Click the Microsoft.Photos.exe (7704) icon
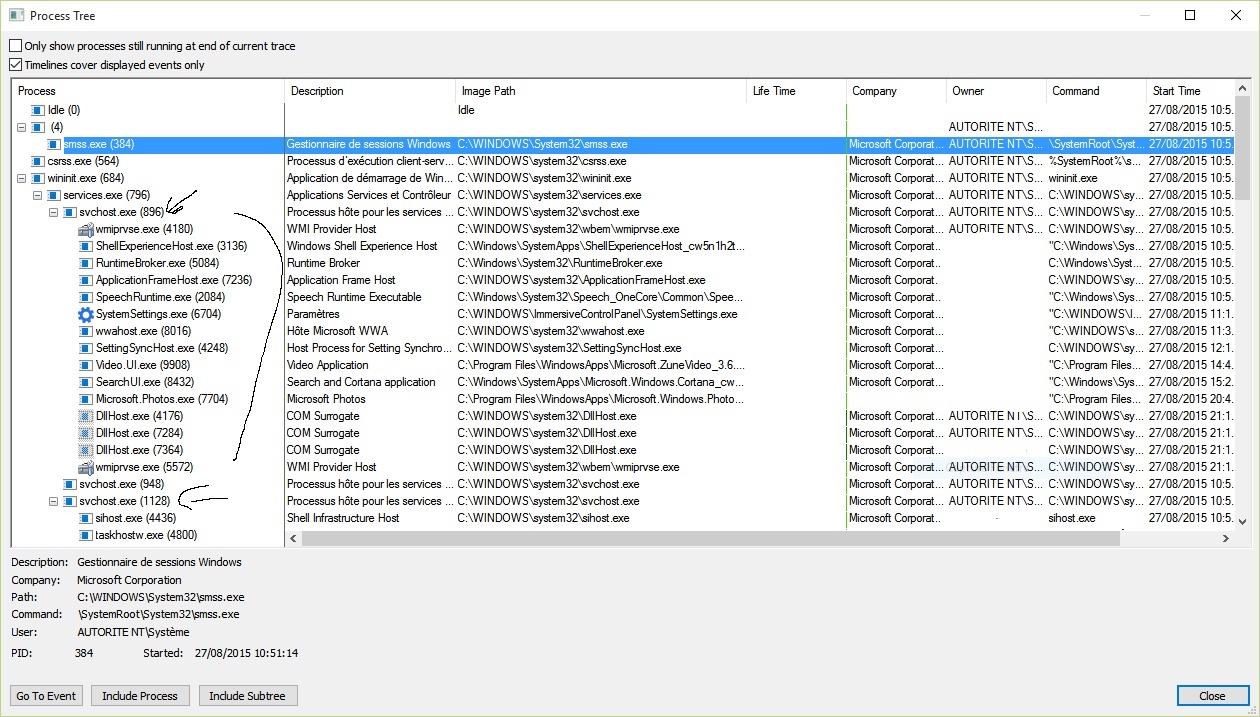 [x=86, y=399]
